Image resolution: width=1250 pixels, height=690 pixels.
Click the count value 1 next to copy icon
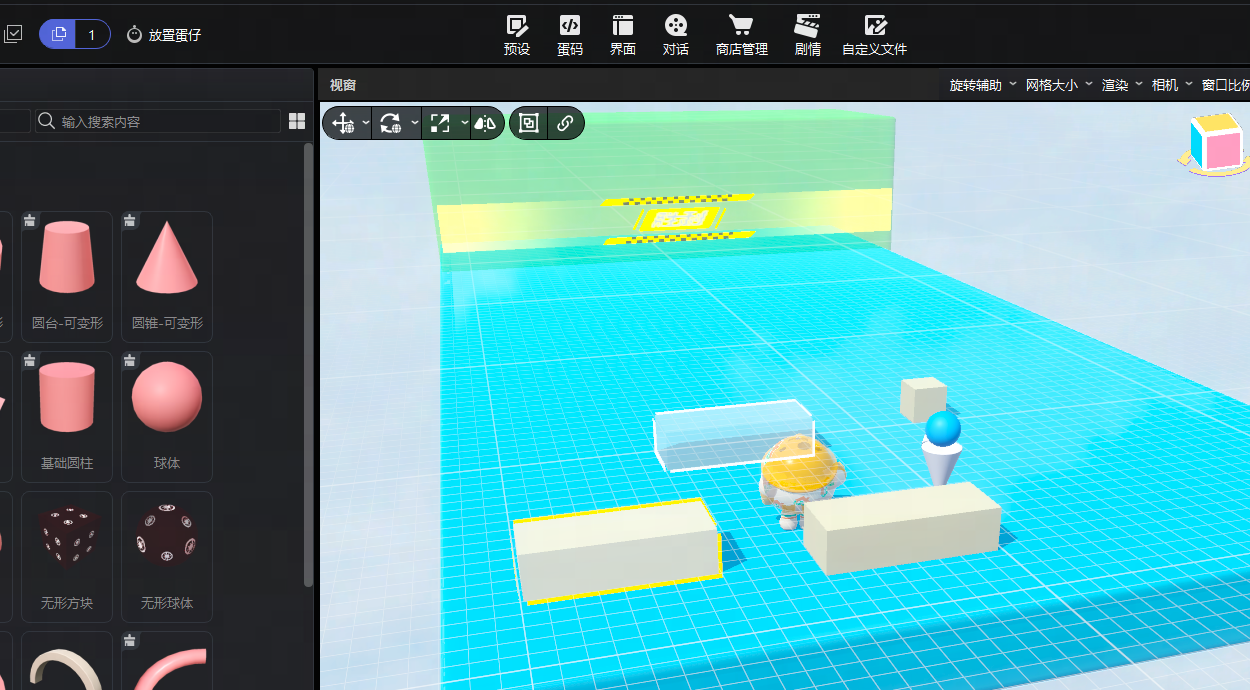tap(92, 35)
